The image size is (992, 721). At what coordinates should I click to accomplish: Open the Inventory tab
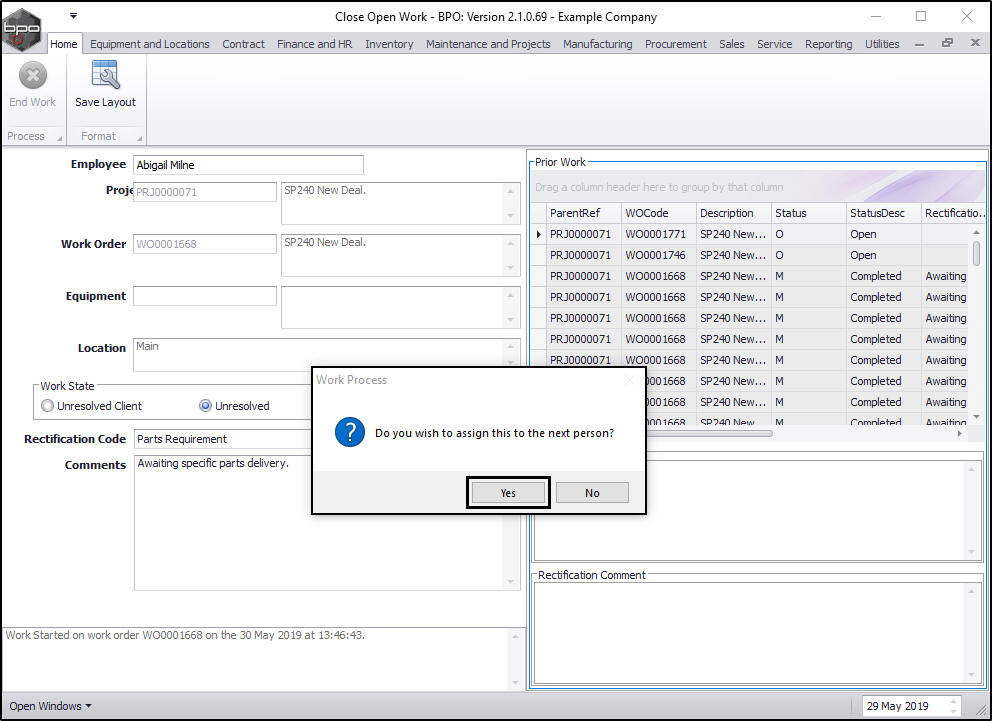(389, 44)
